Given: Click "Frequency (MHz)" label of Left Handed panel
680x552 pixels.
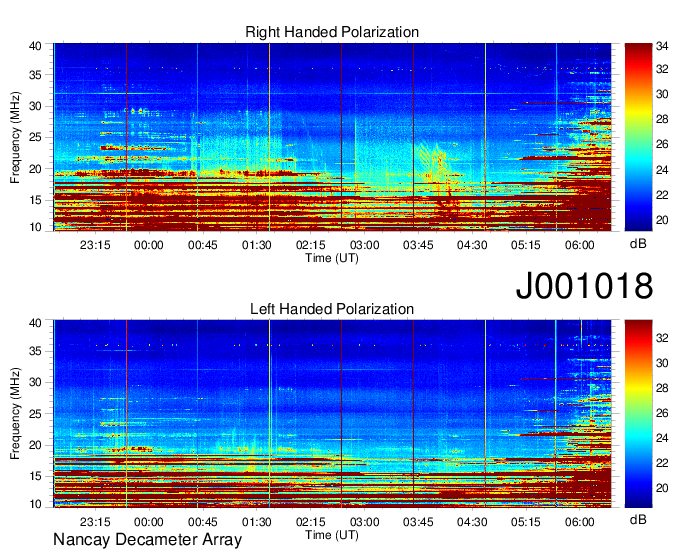Looking at the screenshot, I should (x=15, y=414).
